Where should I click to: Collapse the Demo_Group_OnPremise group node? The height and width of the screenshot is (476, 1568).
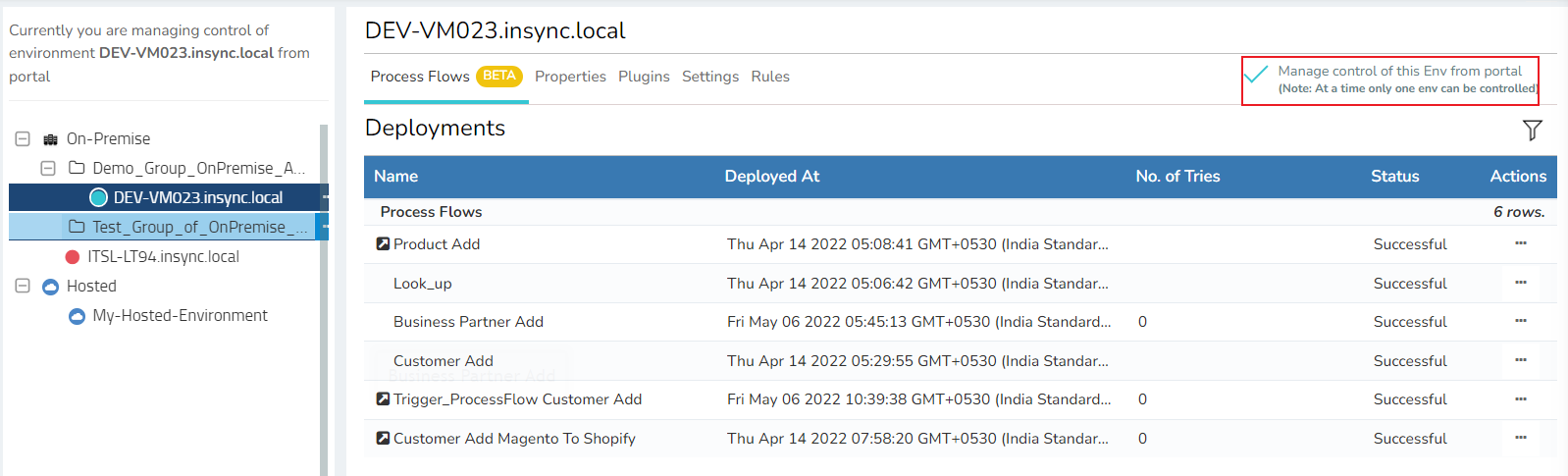(47, 169)
